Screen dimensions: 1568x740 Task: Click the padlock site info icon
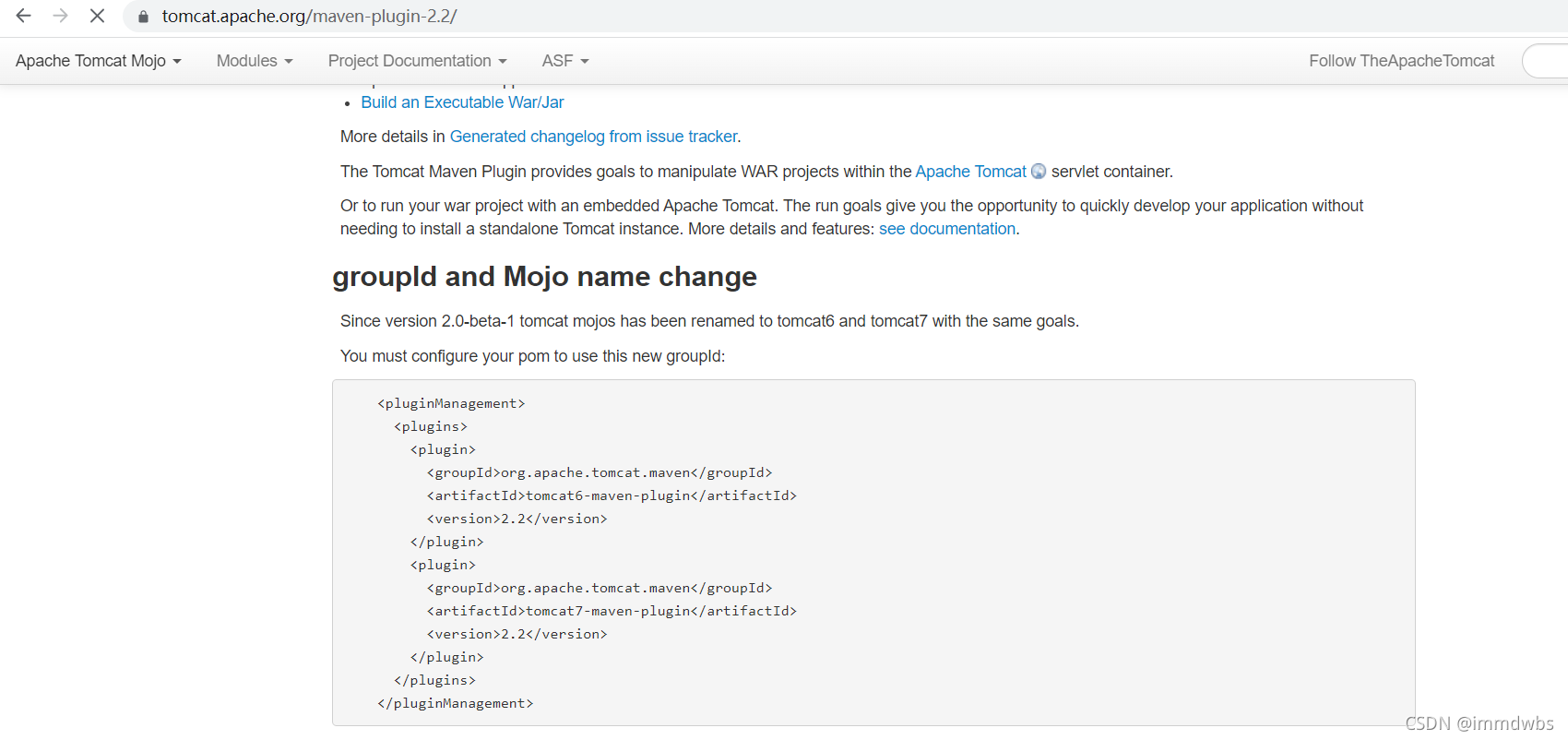tap(143, 17)
